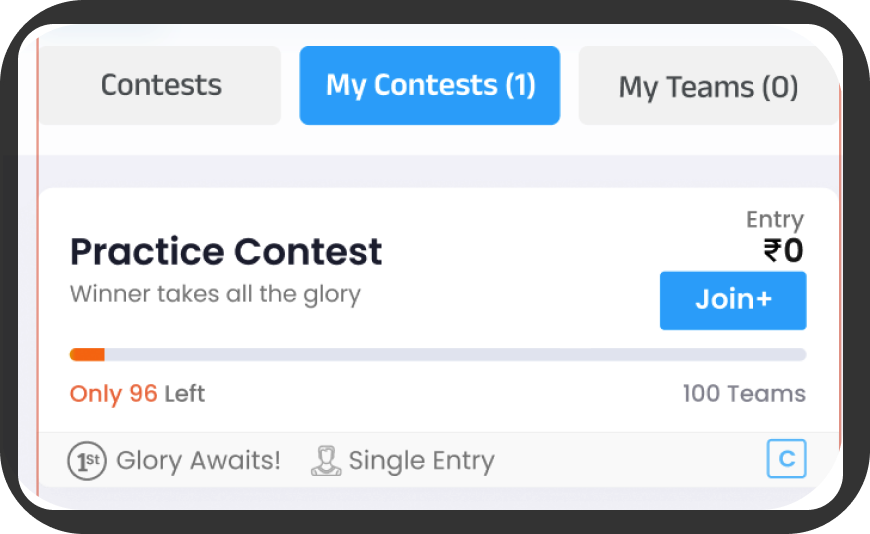Tap the Glory Awaits! label
Viewport: 870px width, 534px height.
199,461
